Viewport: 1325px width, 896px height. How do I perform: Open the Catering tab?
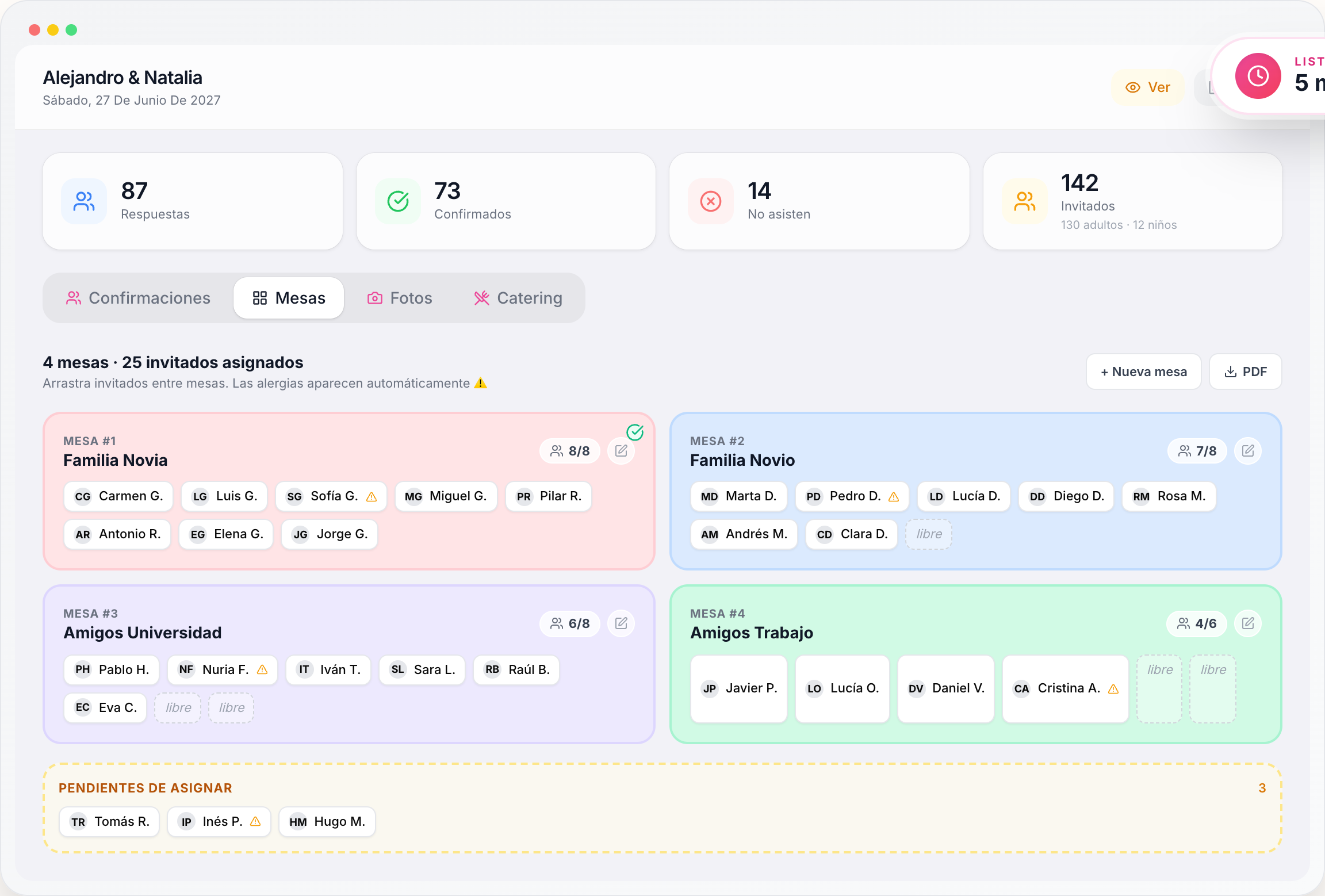[x=518, y=298]
